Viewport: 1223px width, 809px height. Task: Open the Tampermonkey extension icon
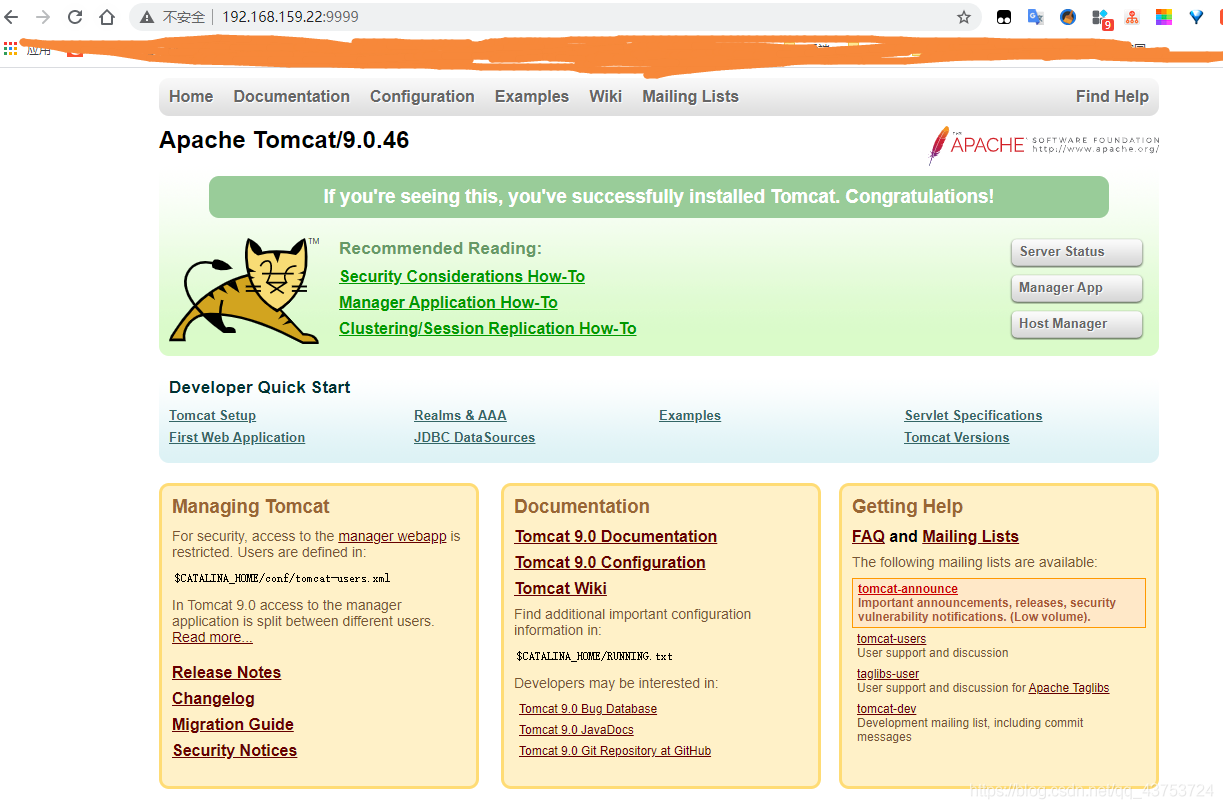point(1003,17)
